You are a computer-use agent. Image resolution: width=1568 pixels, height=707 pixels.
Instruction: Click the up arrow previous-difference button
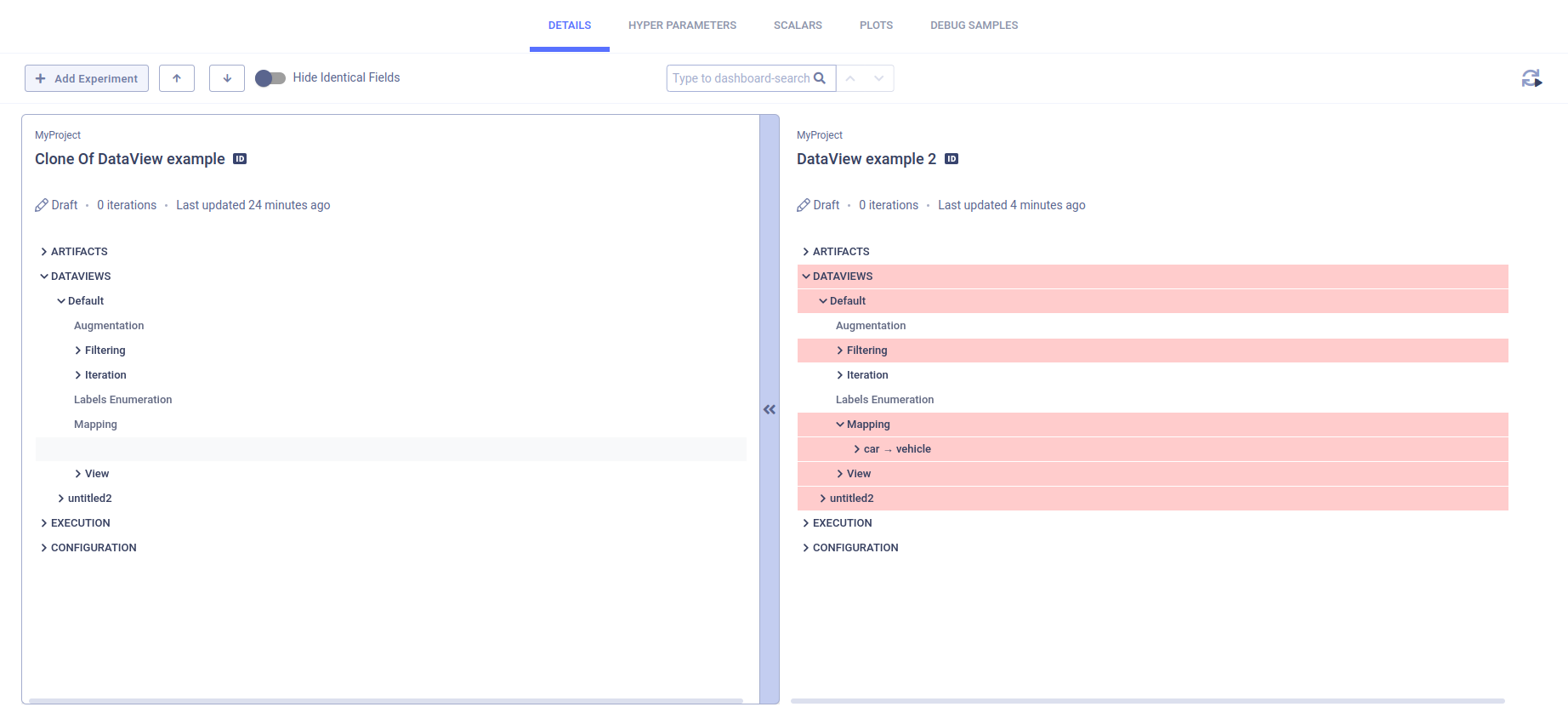click(177, 78)
